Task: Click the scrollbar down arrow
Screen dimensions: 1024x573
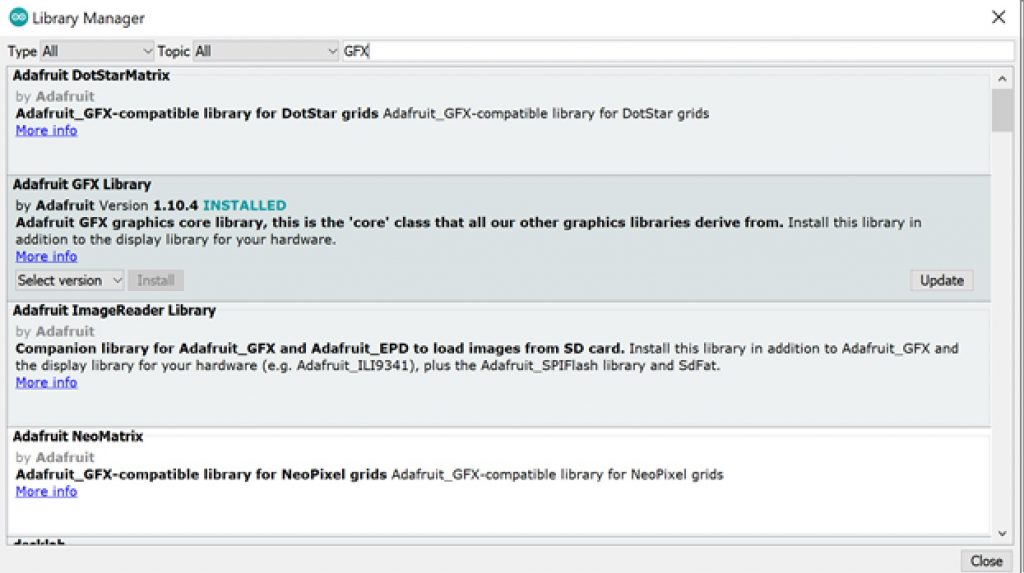Action: pos(1002,534)
